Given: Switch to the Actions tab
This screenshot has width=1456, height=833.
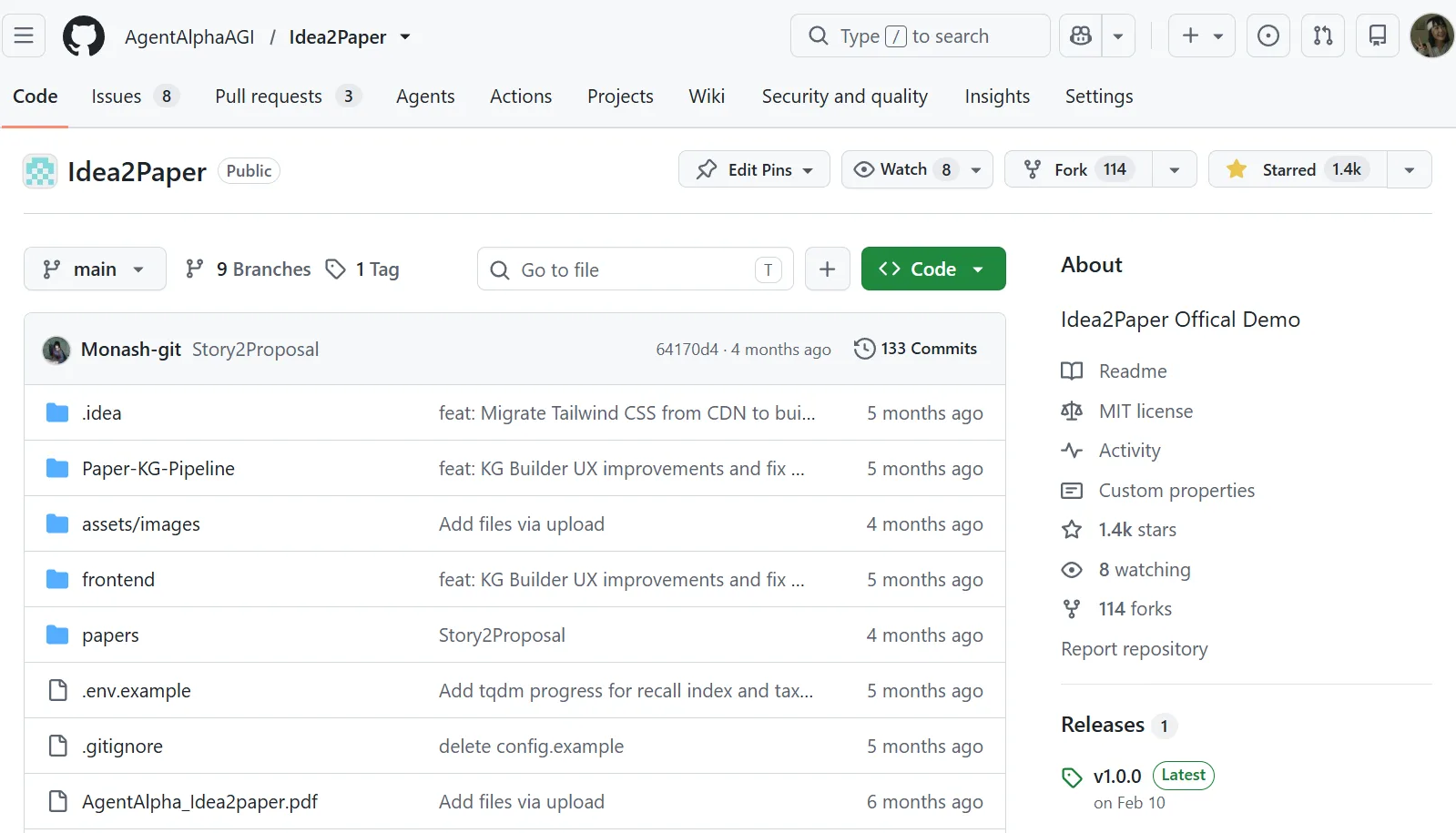Looking at the screenshot, I should coord(521,97).
